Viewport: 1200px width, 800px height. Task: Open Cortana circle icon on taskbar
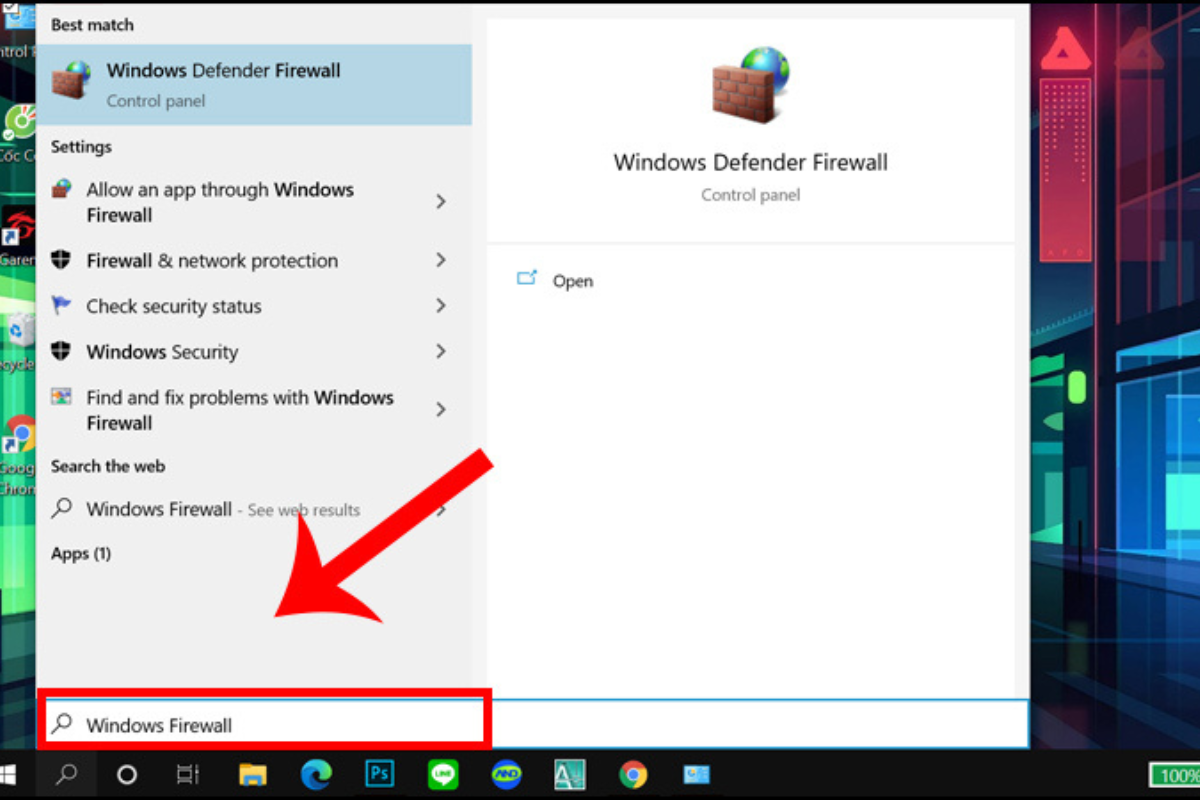point(127,775)
